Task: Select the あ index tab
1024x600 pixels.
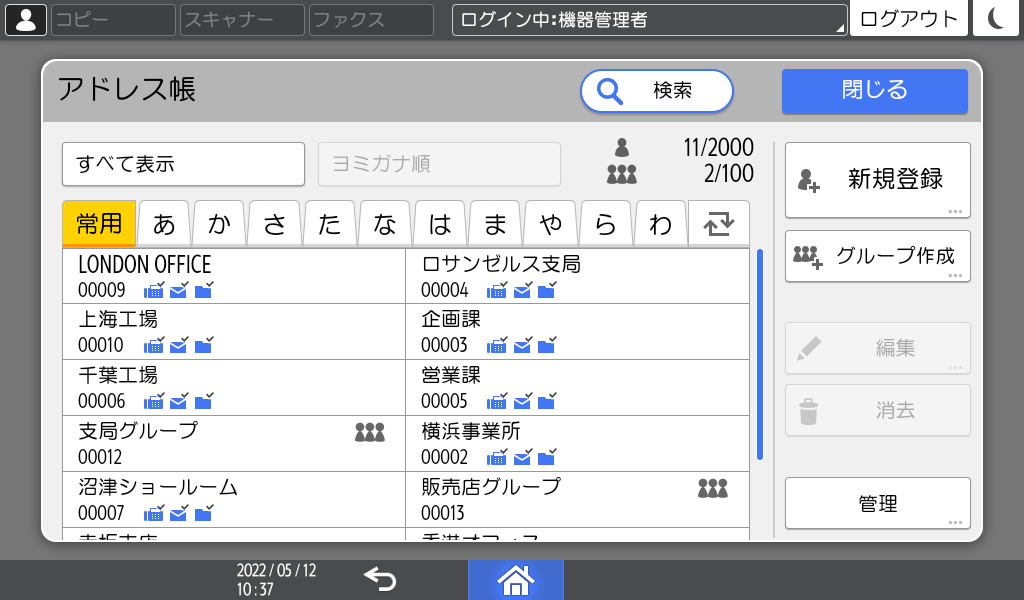Action: click(x=162, y=222)
